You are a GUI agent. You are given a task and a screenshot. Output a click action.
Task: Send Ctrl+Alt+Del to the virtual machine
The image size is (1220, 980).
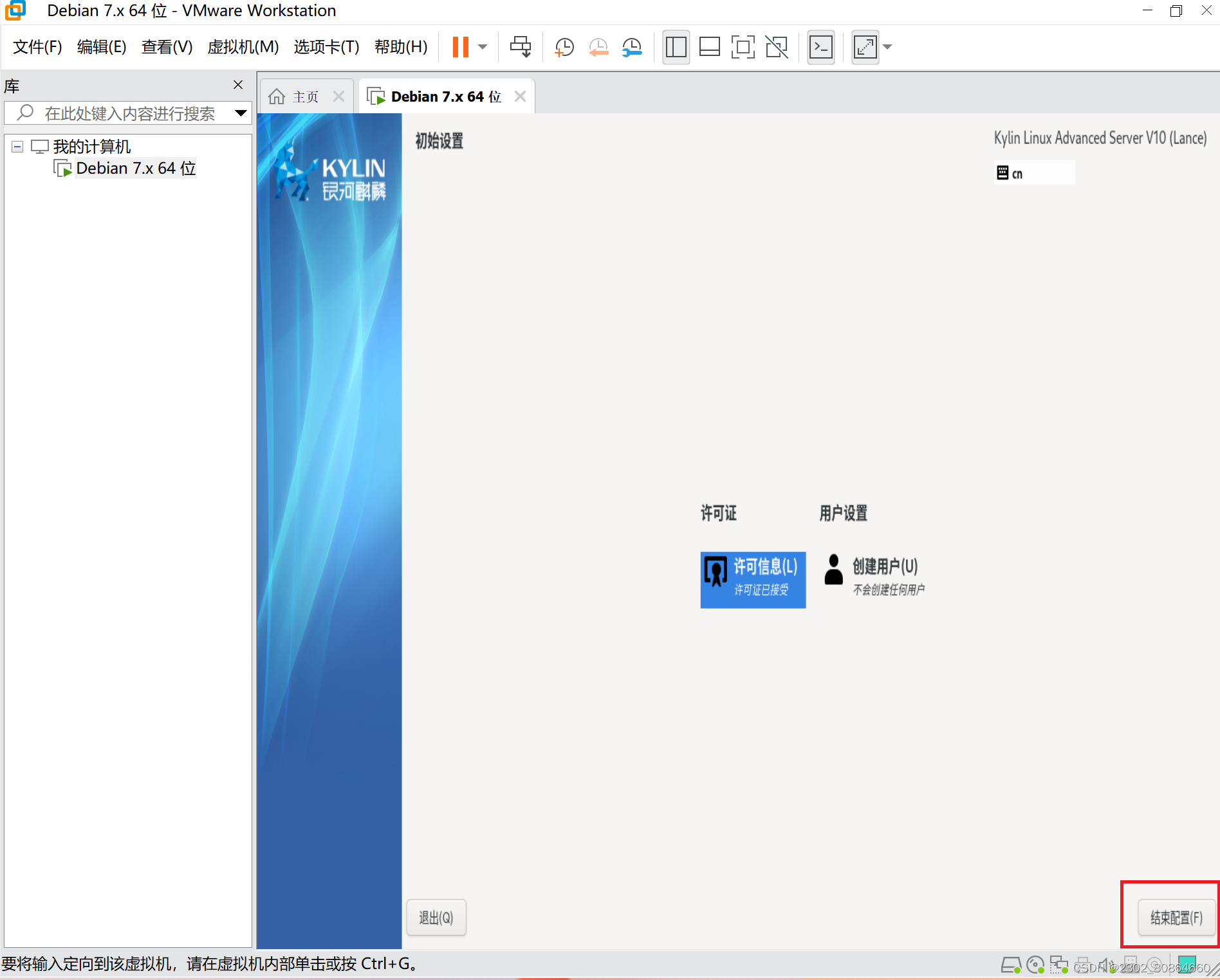521,47
